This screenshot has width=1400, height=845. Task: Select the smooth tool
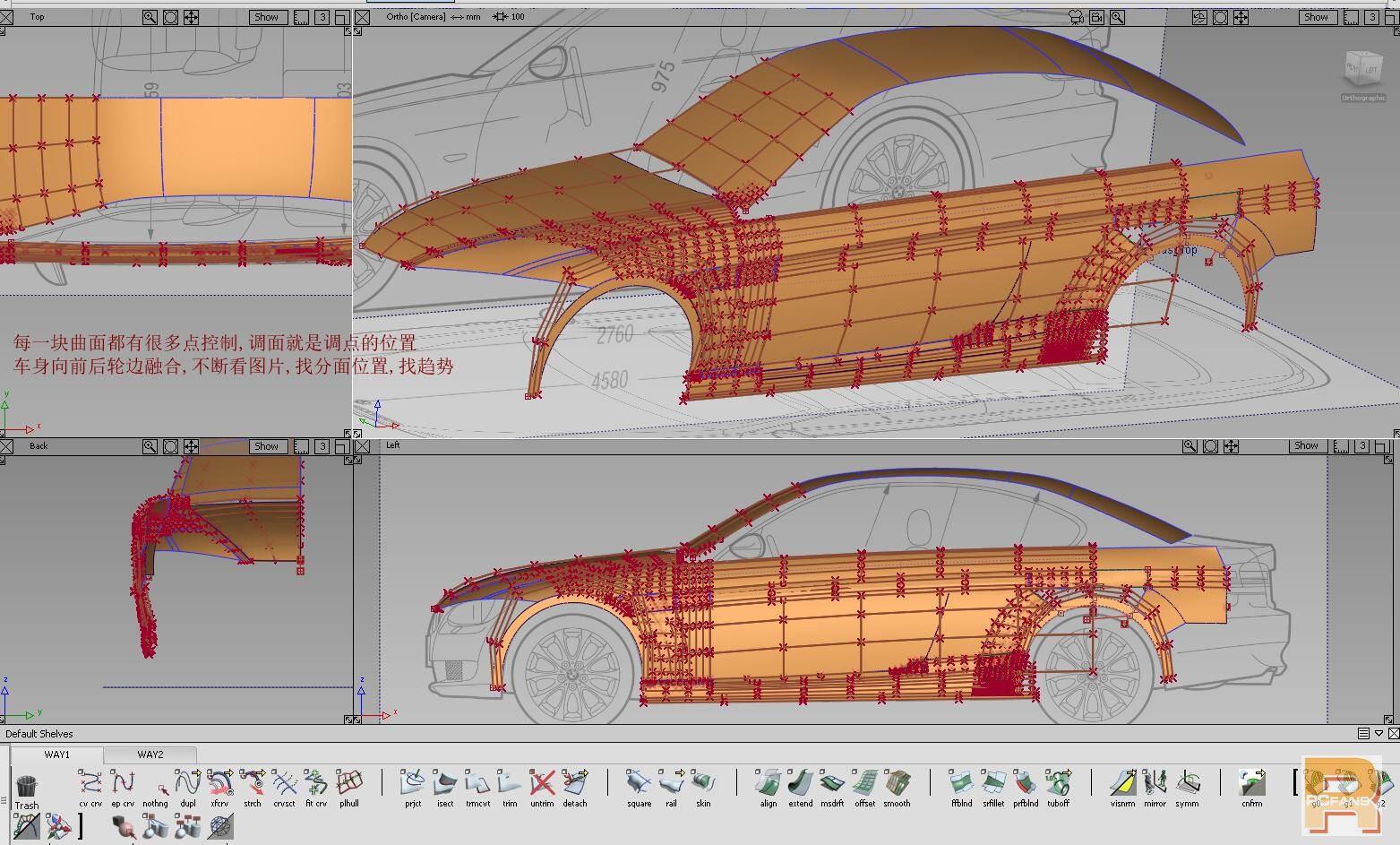point(897,789)
